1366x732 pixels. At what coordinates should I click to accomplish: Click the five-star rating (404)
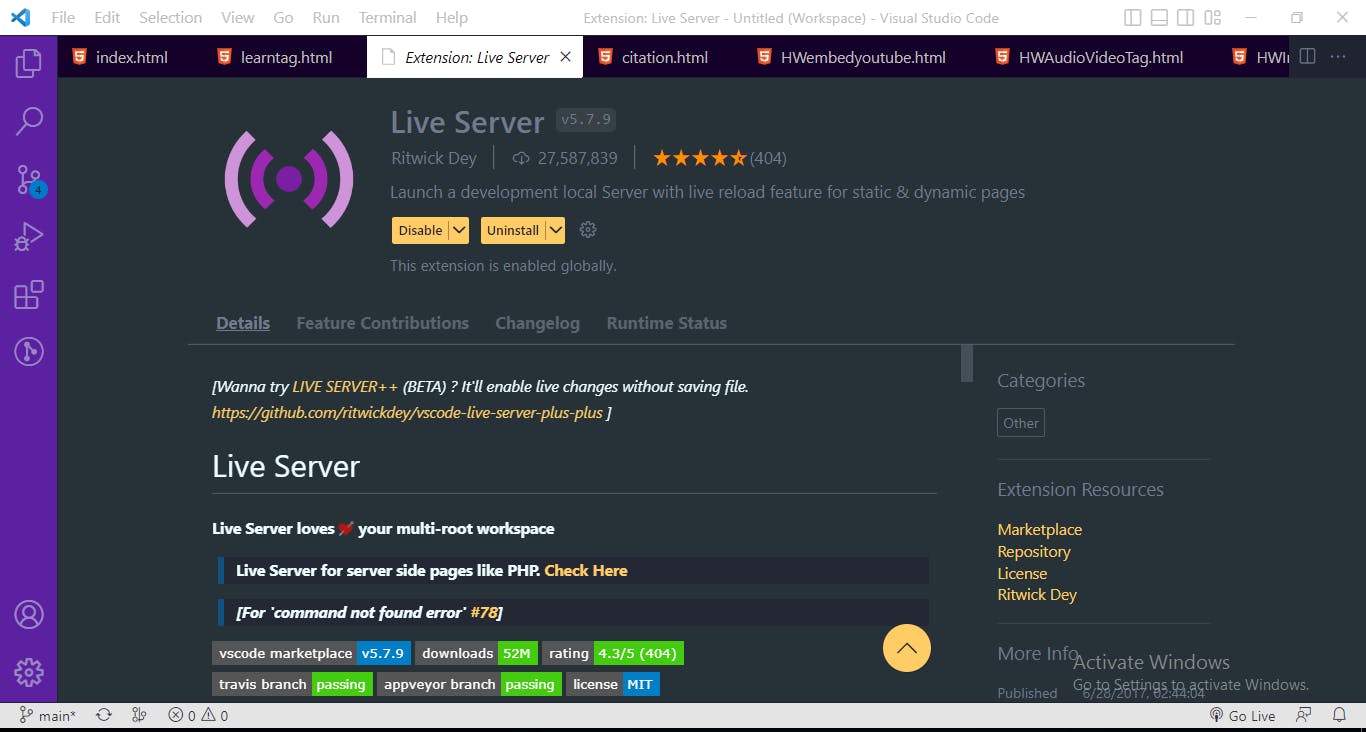tap(719, 158)
